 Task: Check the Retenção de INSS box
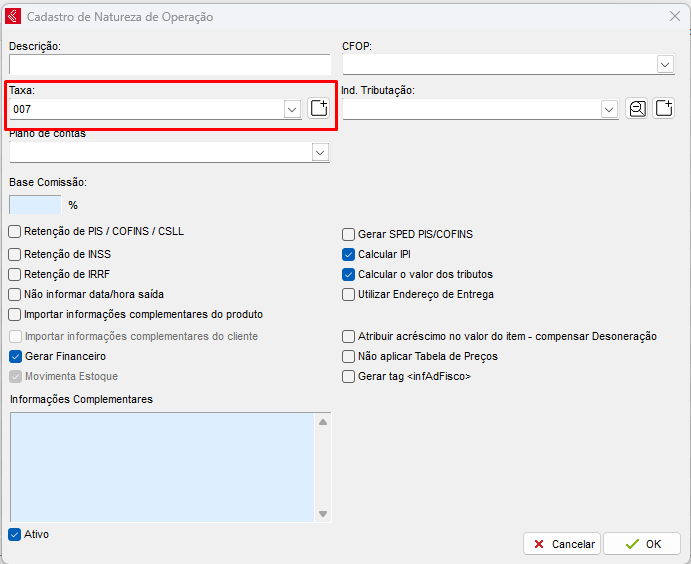coord(15,254)
